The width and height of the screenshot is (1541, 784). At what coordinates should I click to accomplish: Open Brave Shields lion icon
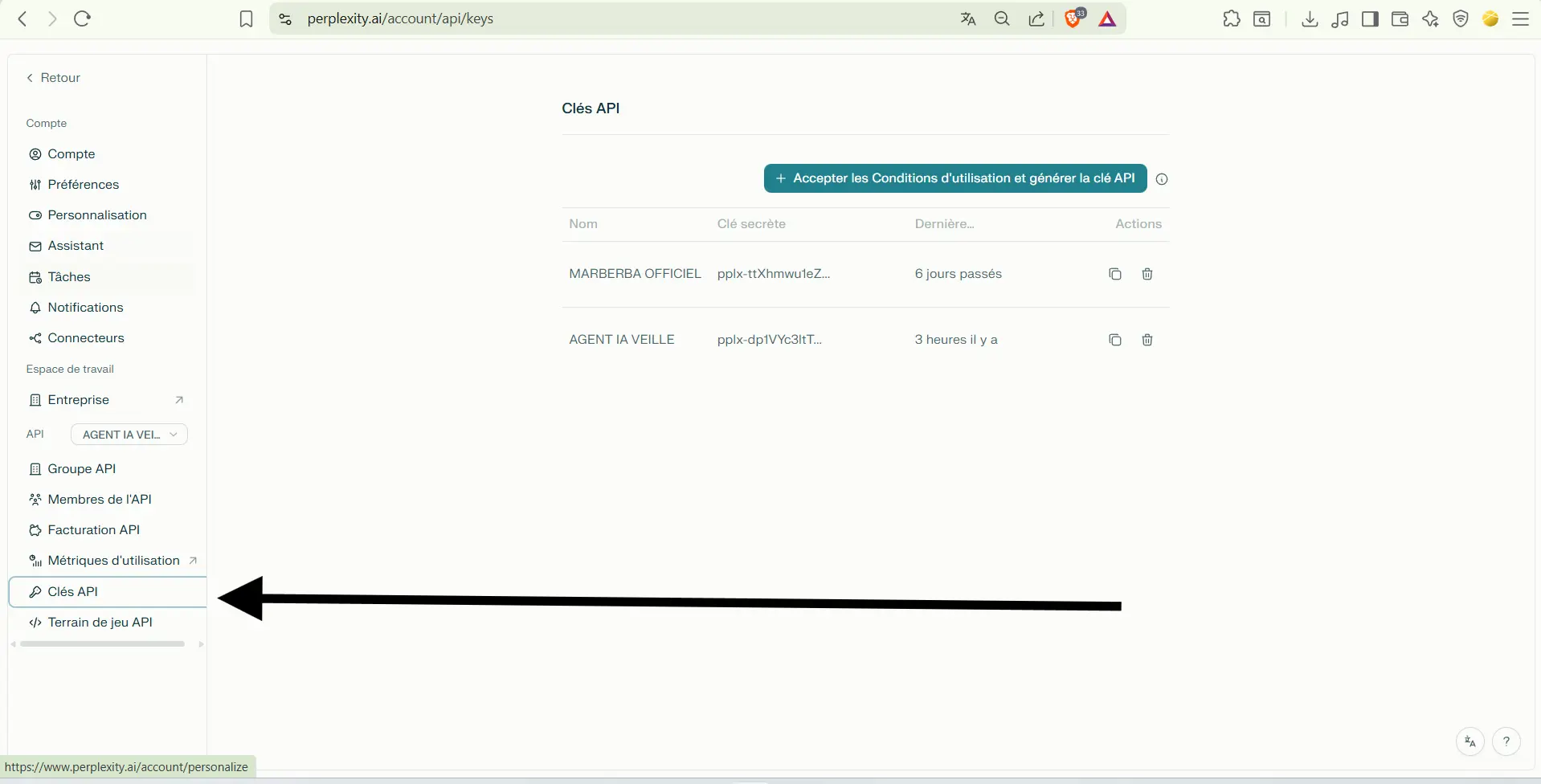[x=1073, y=18]
